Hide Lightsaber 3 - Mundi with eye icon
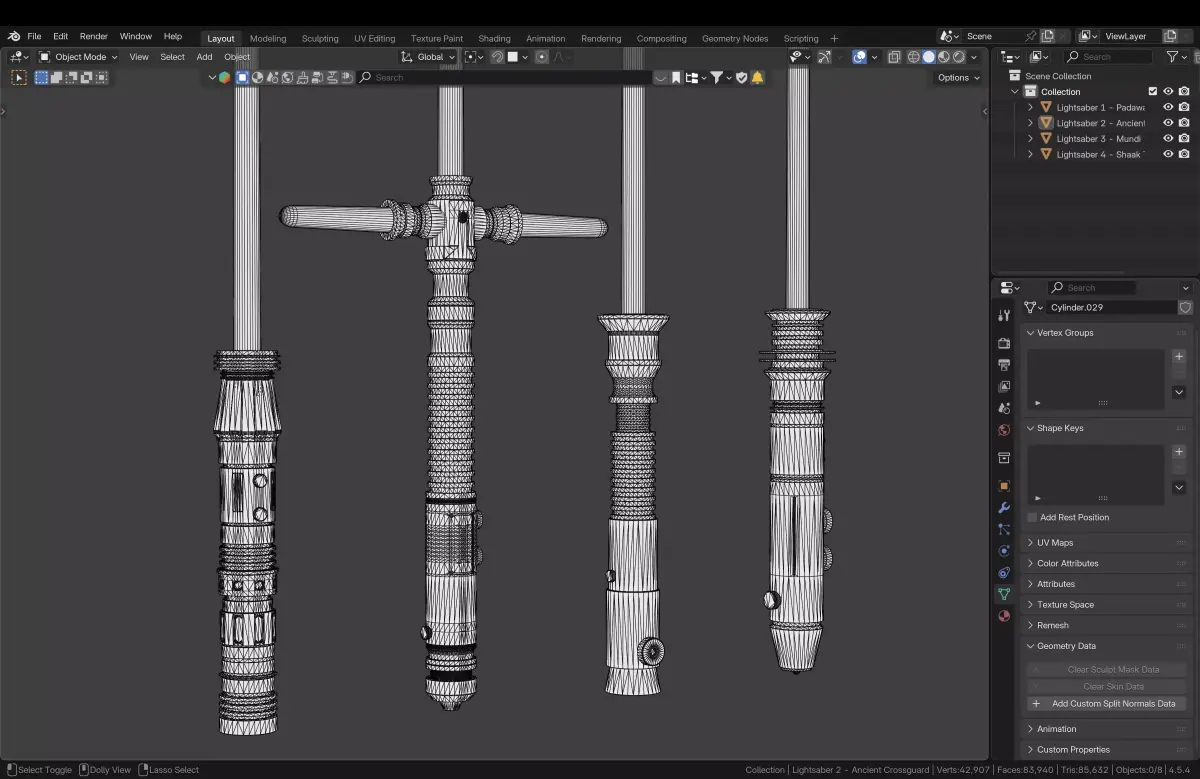This screenshot has height=779, width=1200. pos(1168,138)
